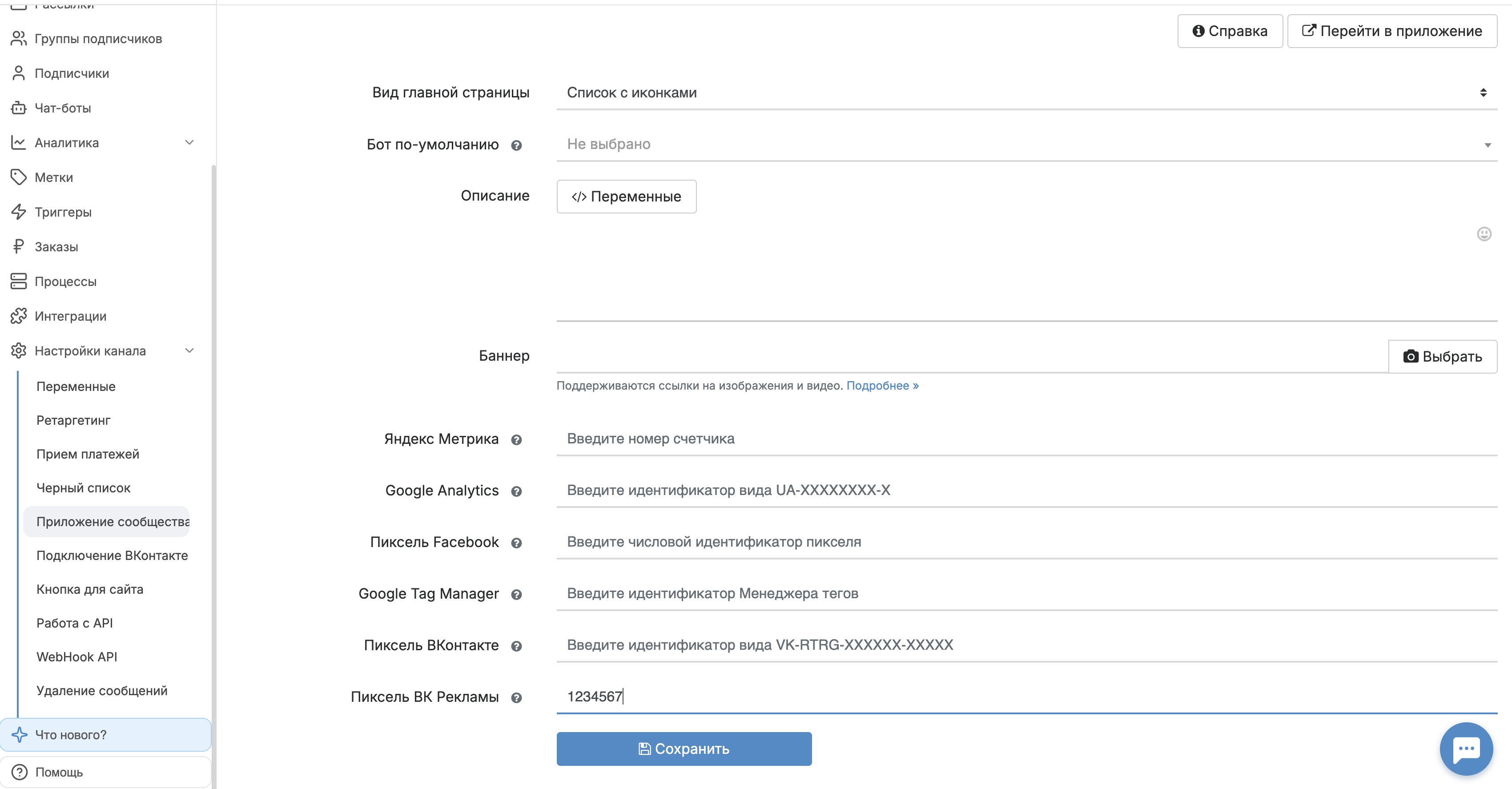
Task: Click help icon beside Google Tag Manager
Action: click(516, 595)
